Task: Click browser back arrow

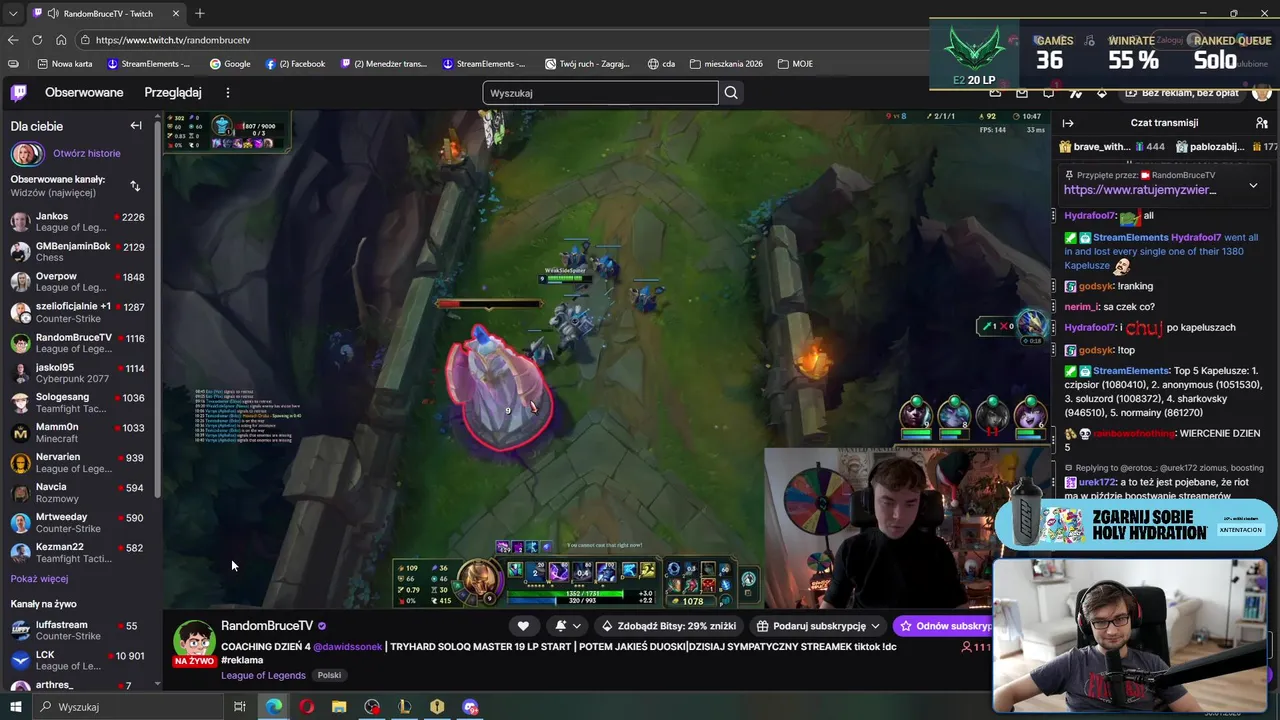Action: coord(13,40)
